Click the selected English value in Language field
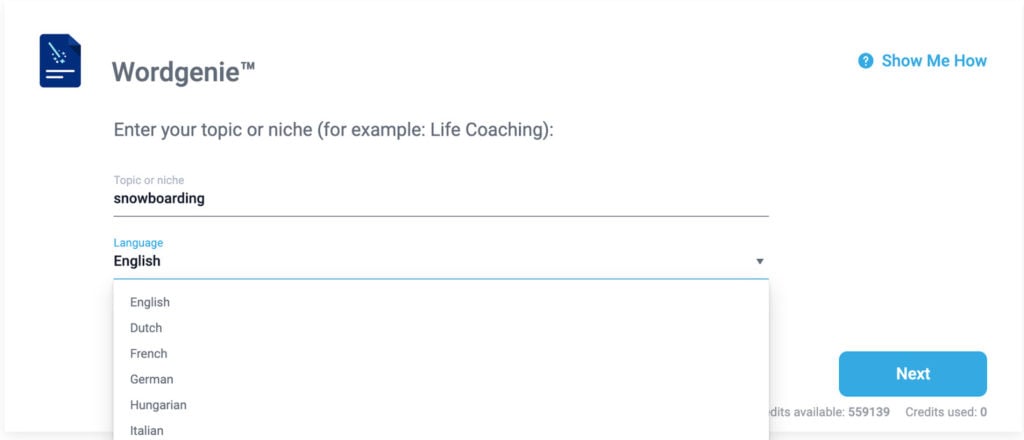 (137, 261)
